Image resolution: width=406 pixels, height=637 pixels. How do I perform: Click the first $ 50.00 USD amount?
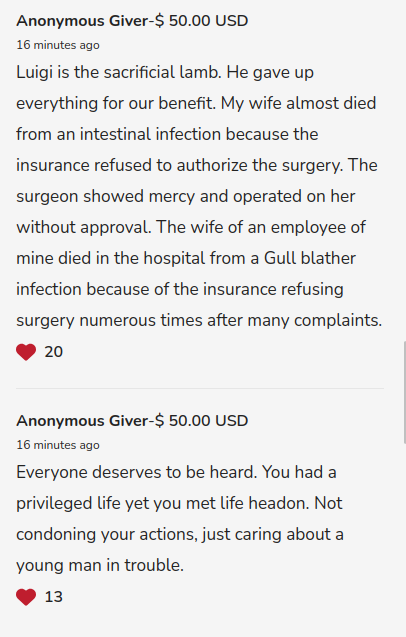pos(202,21)
